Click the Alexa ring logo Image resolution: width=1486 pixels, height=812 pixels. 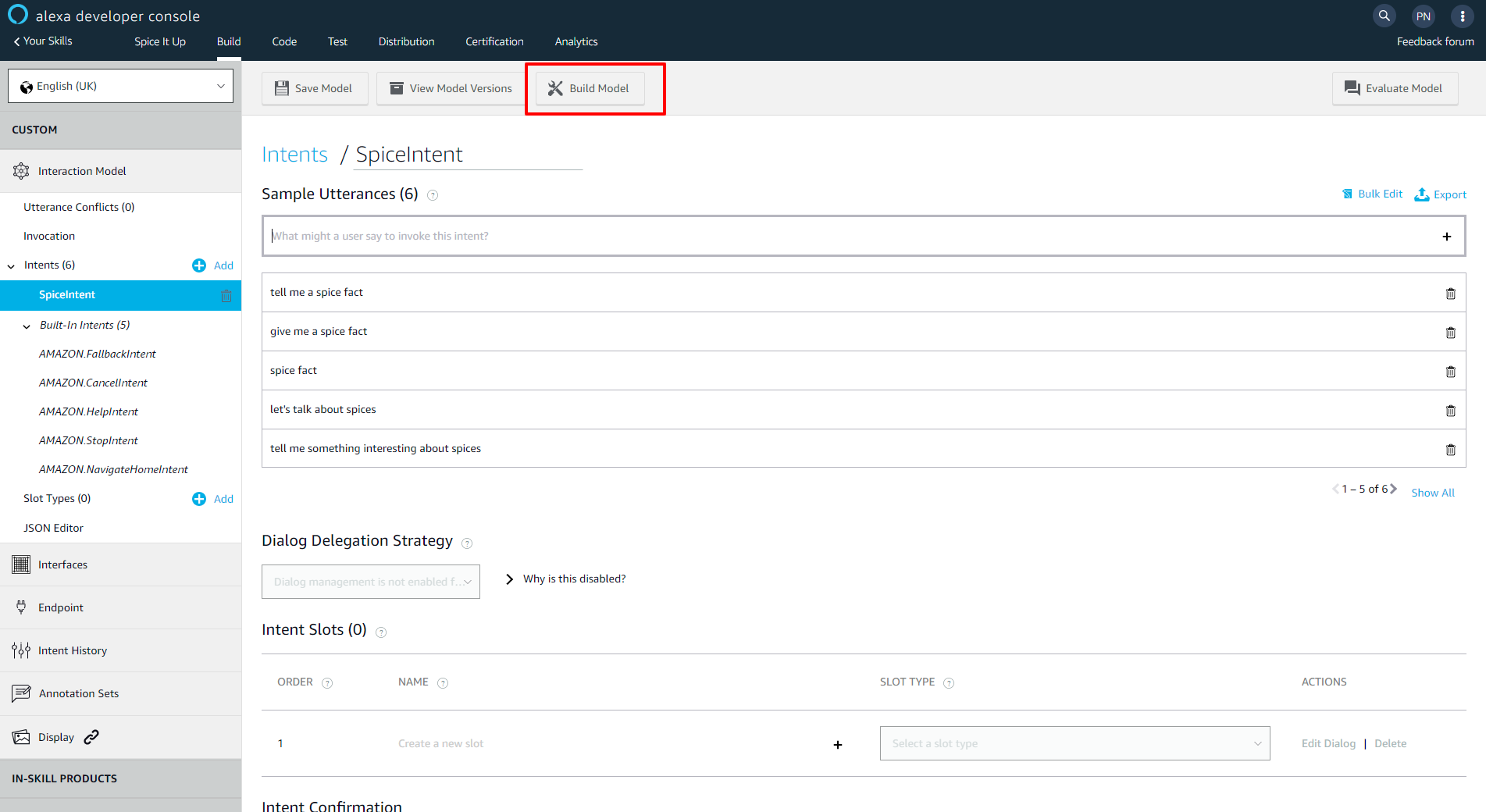click(17, 15)
